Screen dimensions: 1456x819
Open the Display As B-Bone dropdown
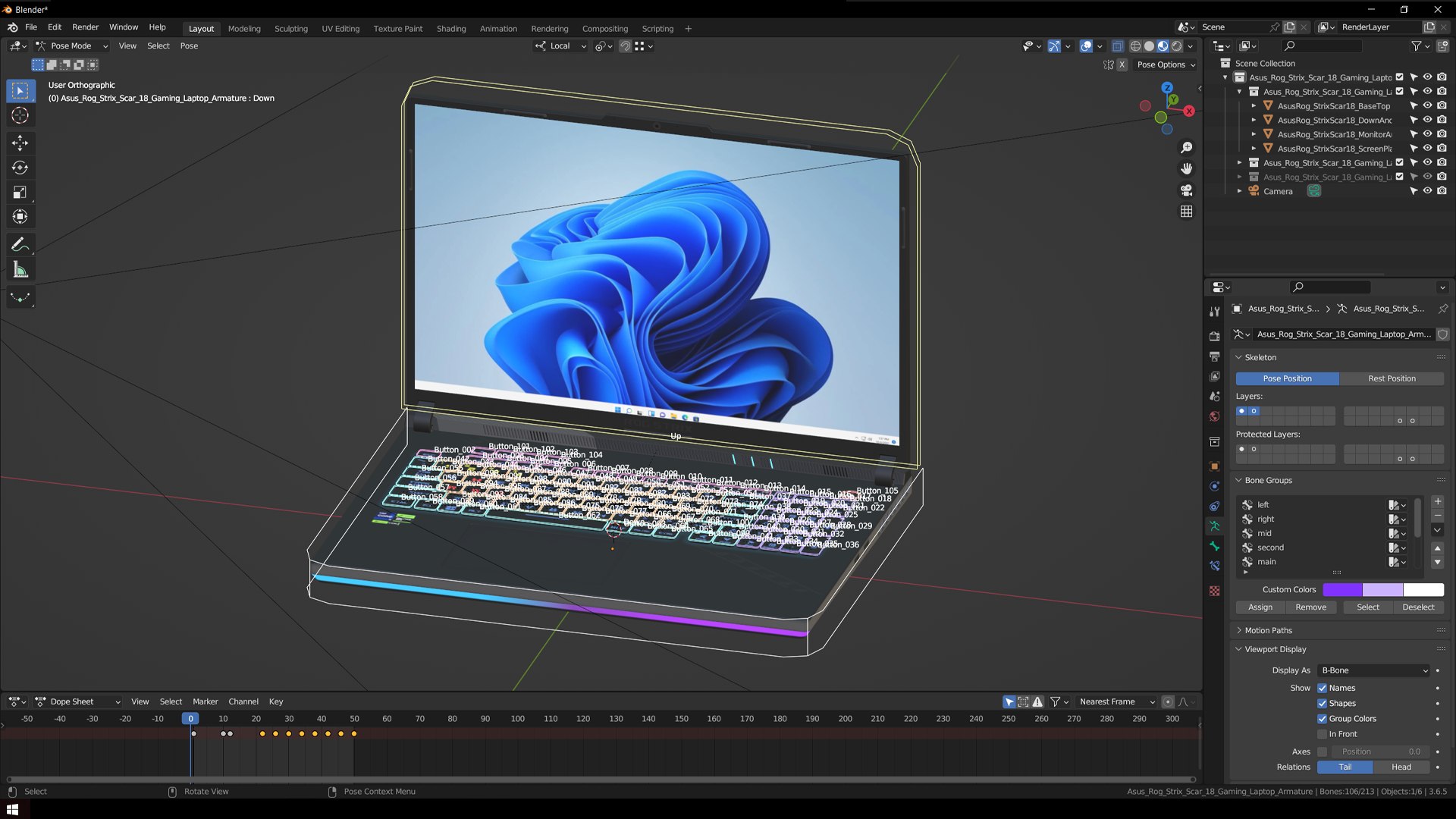[x=1374, y=670]
